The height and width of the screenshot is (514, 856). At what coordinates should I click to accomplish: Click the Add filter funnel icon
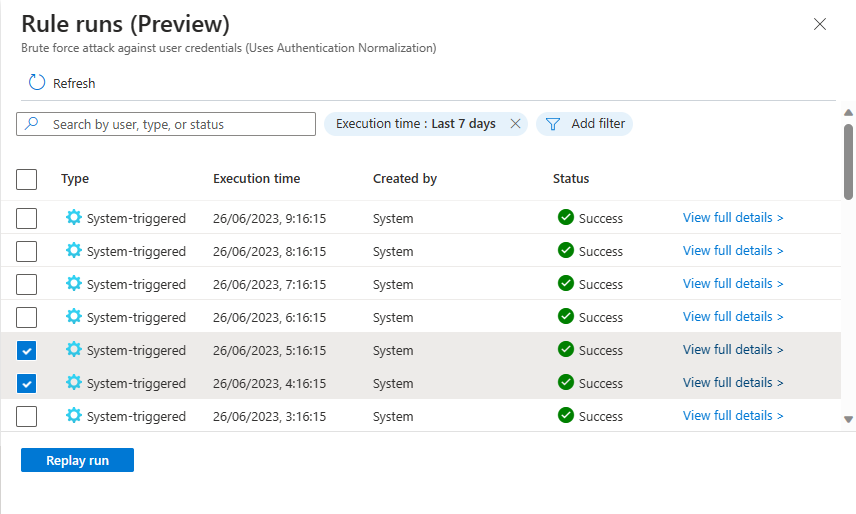click(x=552, y=124)
